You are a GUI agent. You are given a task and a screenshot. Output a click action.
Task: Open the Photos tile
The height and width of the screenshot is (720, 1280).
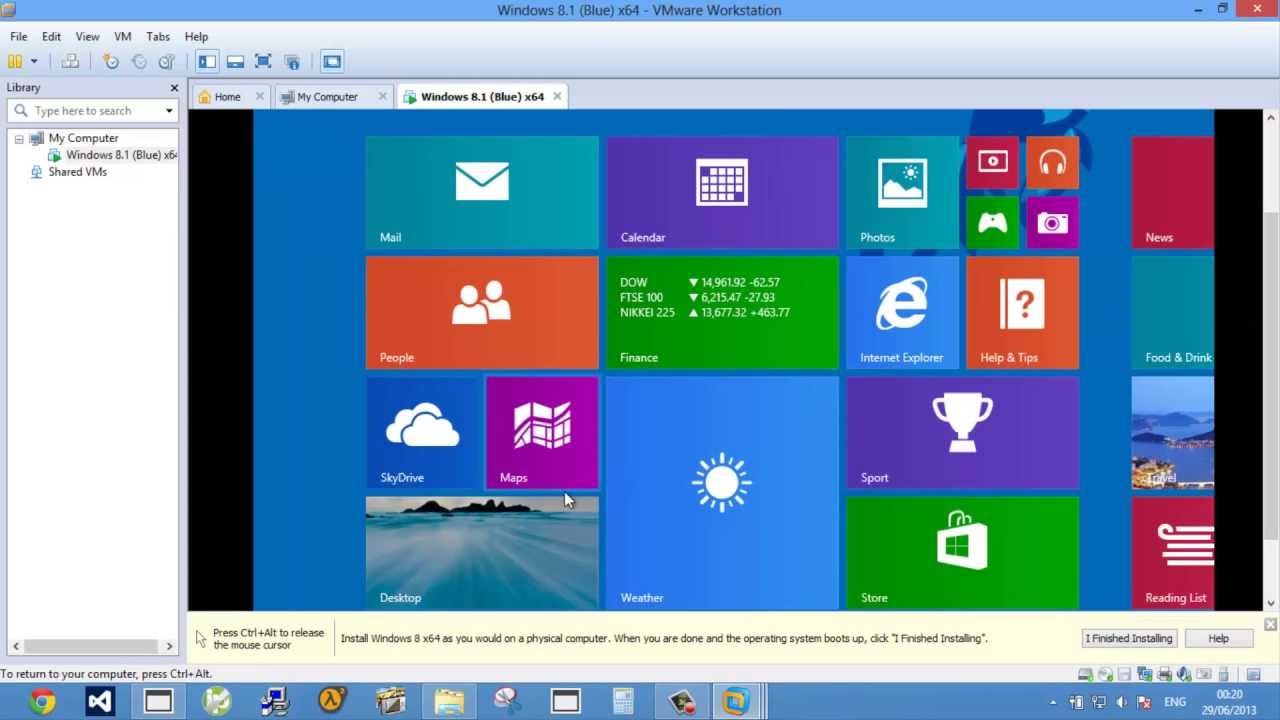click(902, 192)
